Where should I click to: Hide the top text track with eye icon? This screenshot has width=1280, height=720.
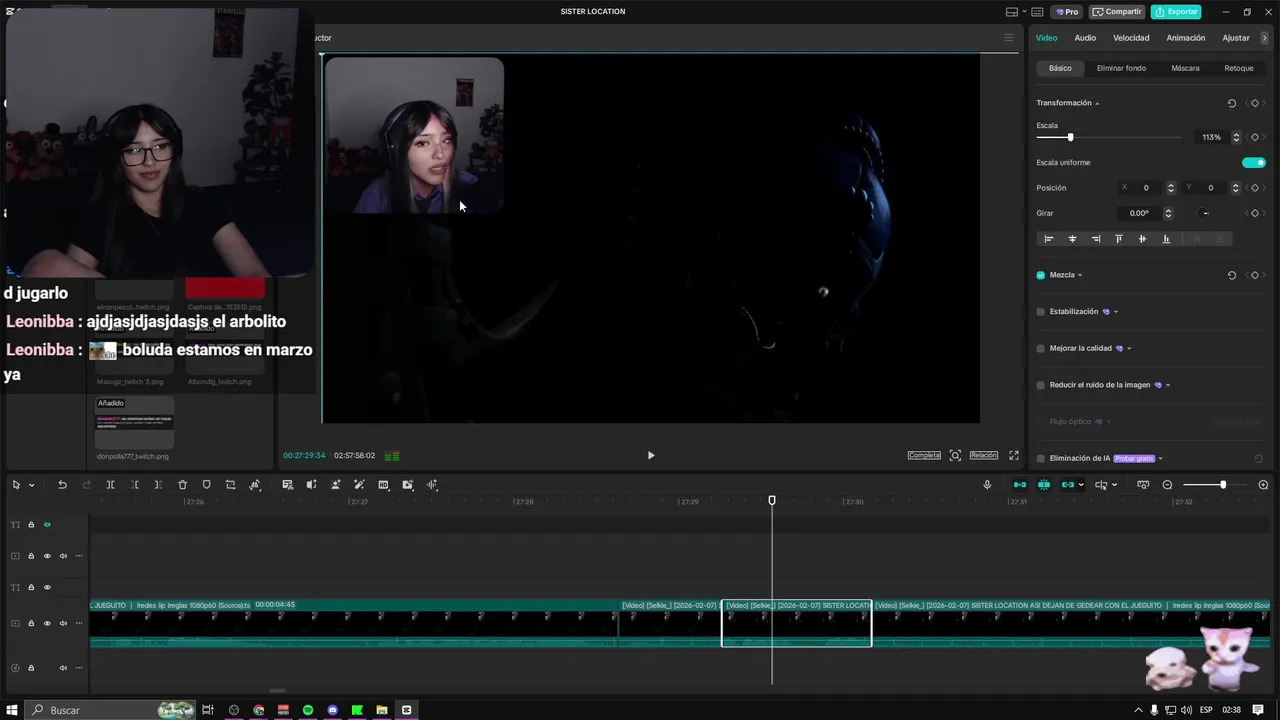point(47,524)
